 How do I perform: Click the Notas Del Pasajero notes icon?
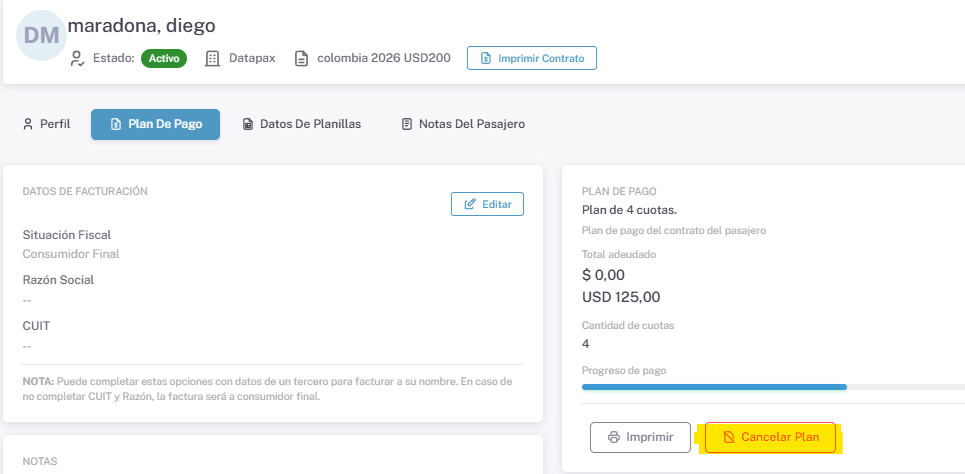[407, 124]
